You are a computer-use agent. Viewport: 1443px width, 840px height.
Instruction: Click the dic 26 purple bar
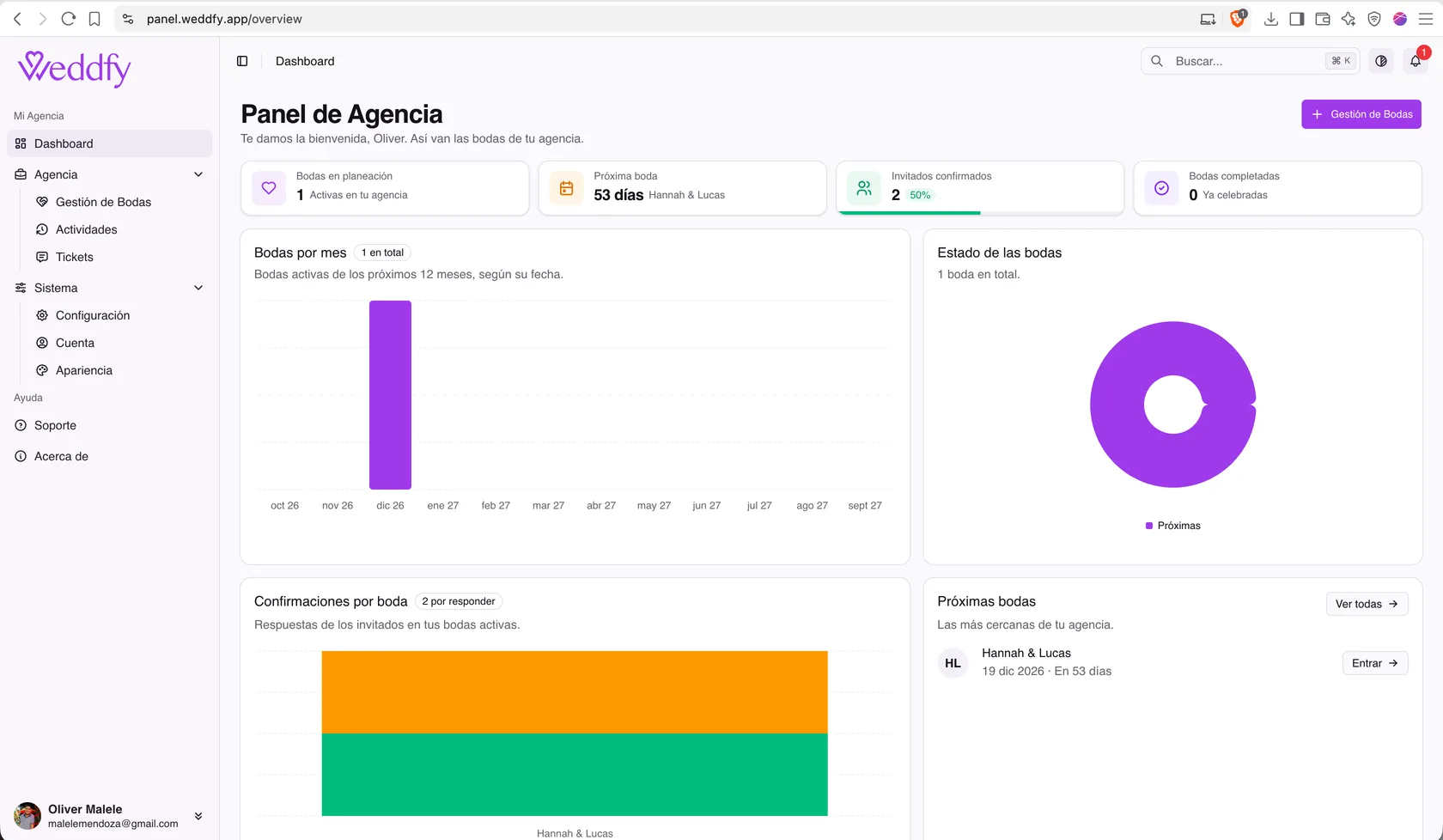click(x=390, y=395)
